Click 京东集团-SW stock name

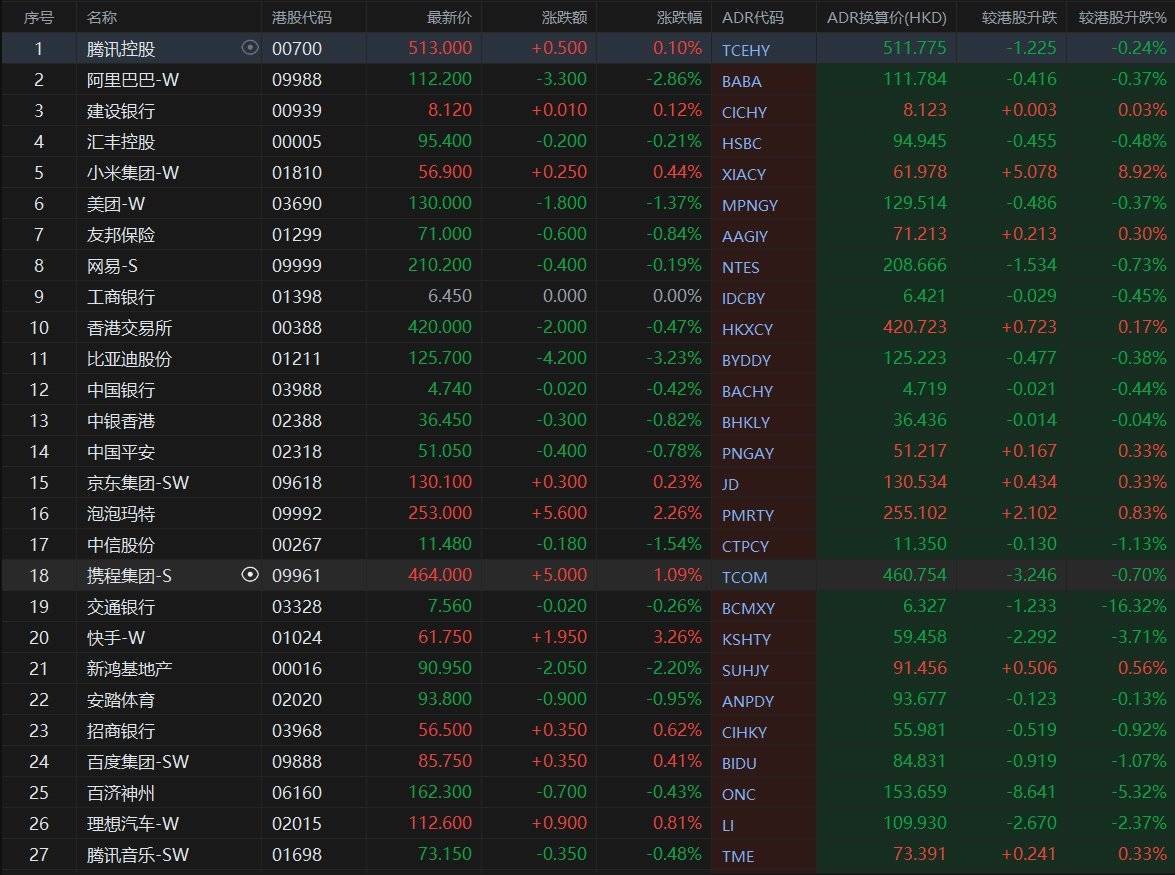point(138,482)
